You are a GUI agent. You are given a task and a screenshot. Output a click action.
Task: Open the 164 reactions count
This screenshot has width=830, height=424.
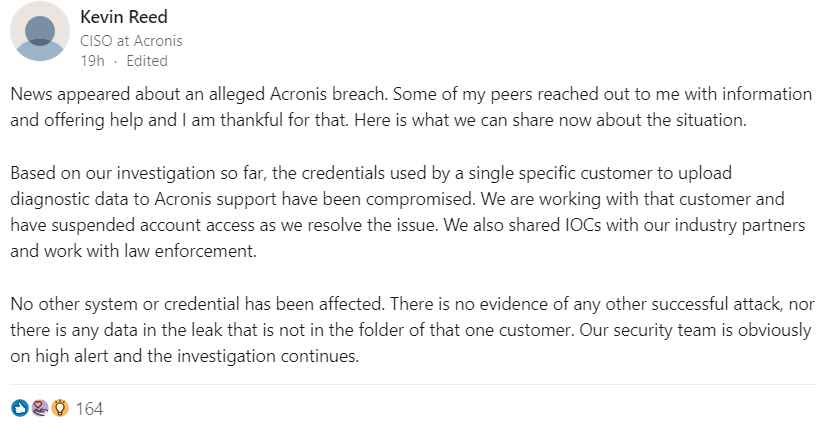coord(89,409)
